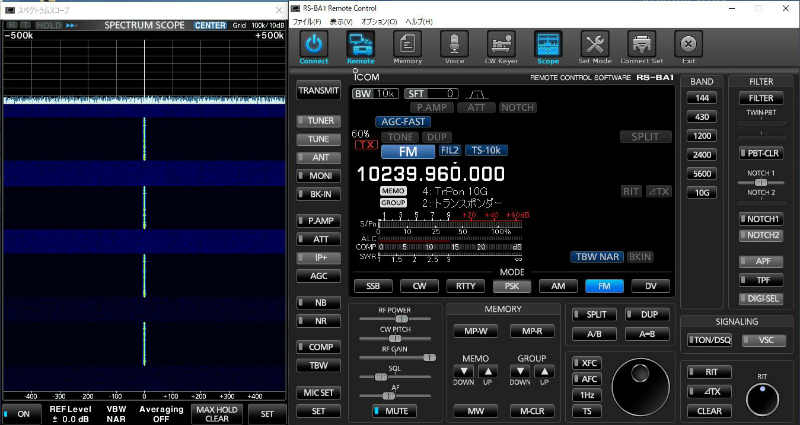This screenshot has width=800, height=425.
Task: Open the Remote toolbar icon
Action: coord(361,44)
